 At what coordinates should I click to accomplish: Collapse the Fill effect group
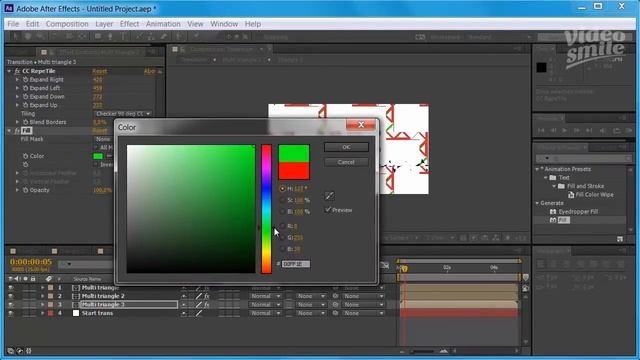[x=9, y=131]
